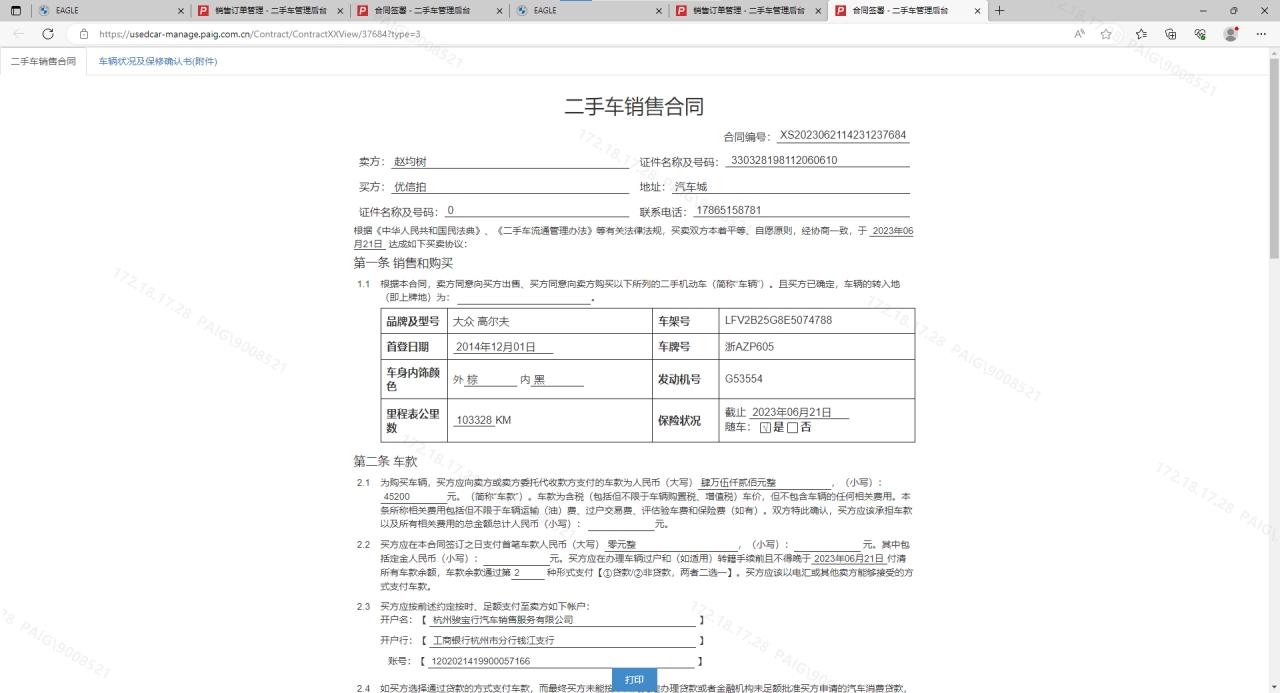Click the browser address bar URL

tap(259, 33)
